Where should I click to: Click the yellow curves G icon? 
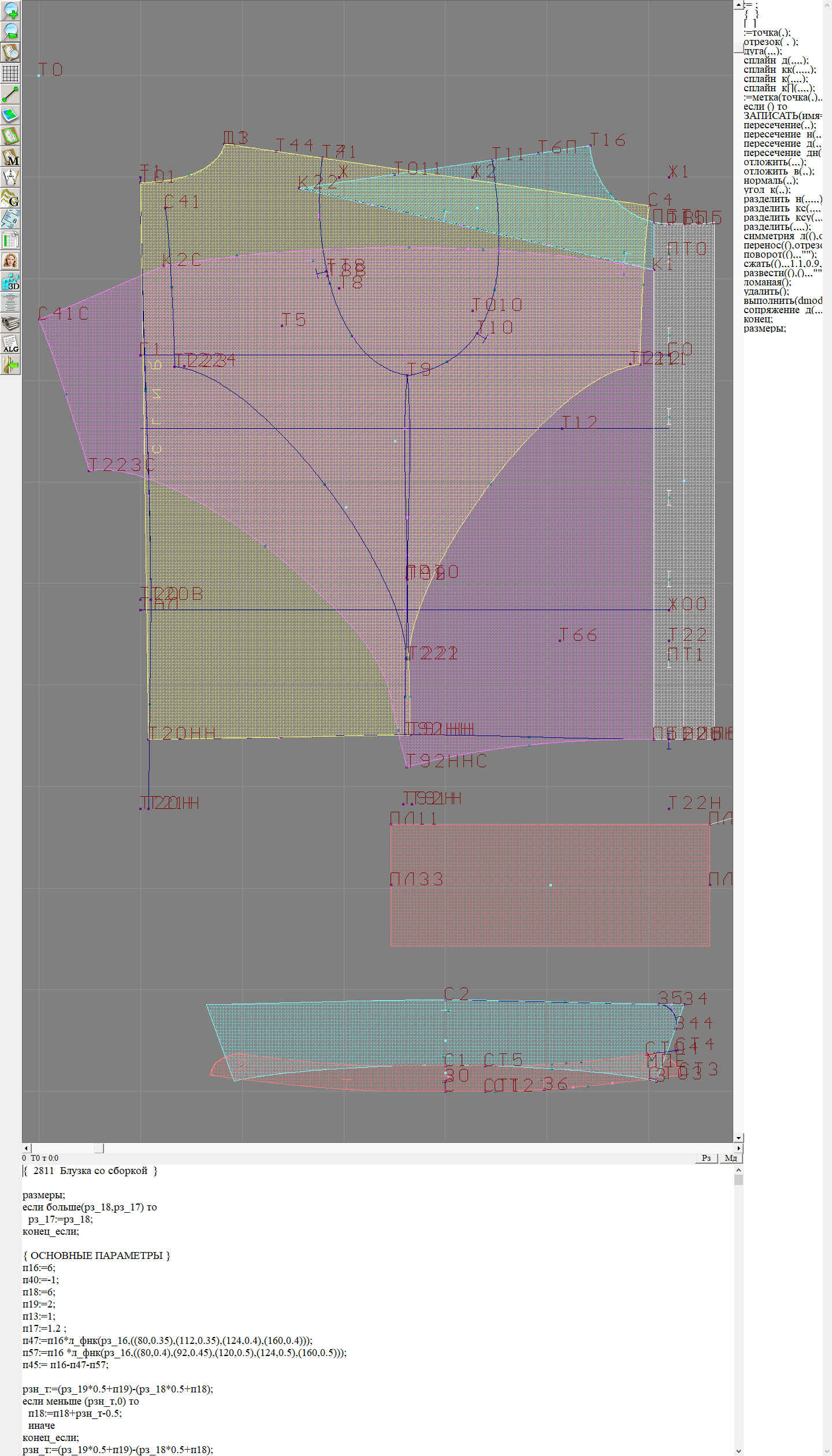10,198
